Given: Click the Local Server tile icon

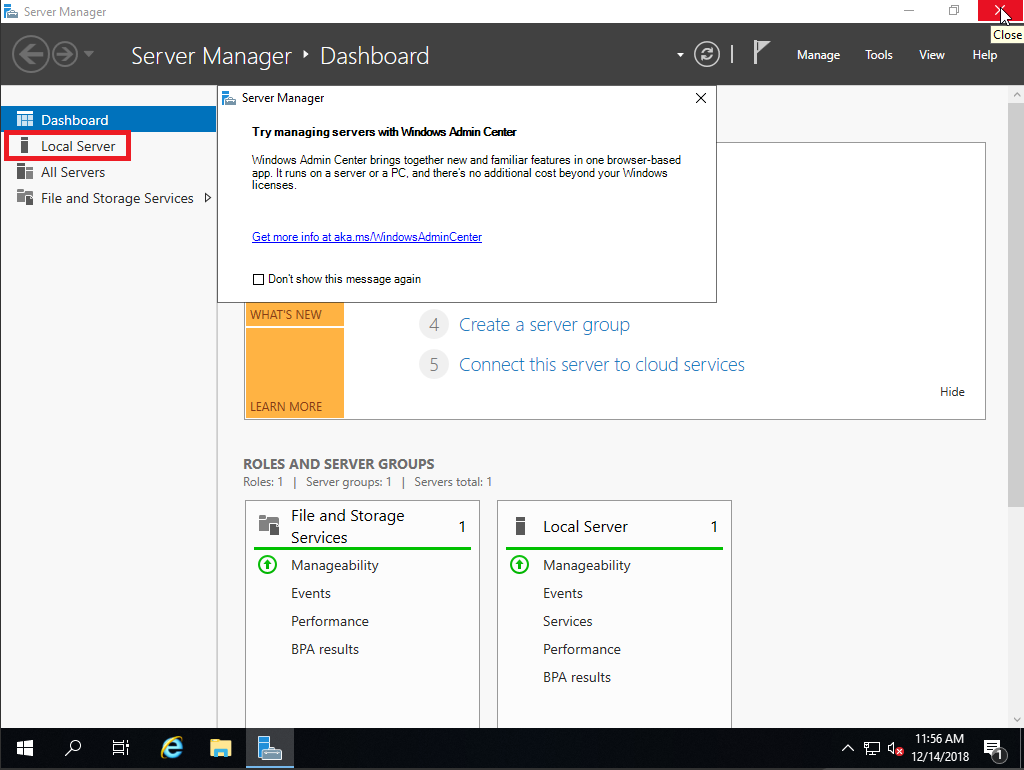Looking at the screenshot, I should click(x=520, y=526).
